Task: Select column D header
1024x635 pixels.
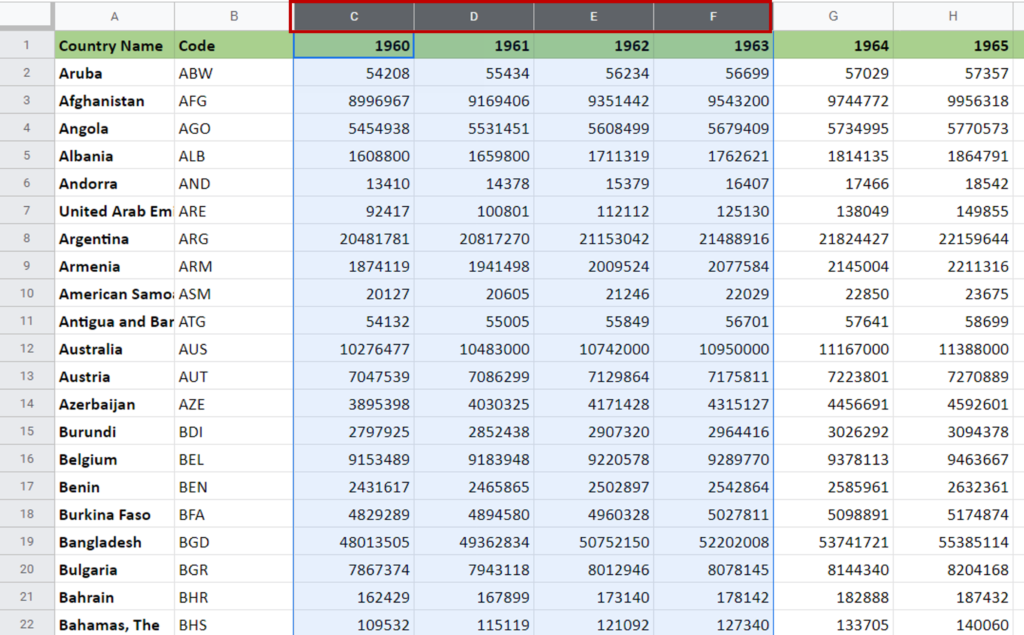Action: [x=473, y=16]
